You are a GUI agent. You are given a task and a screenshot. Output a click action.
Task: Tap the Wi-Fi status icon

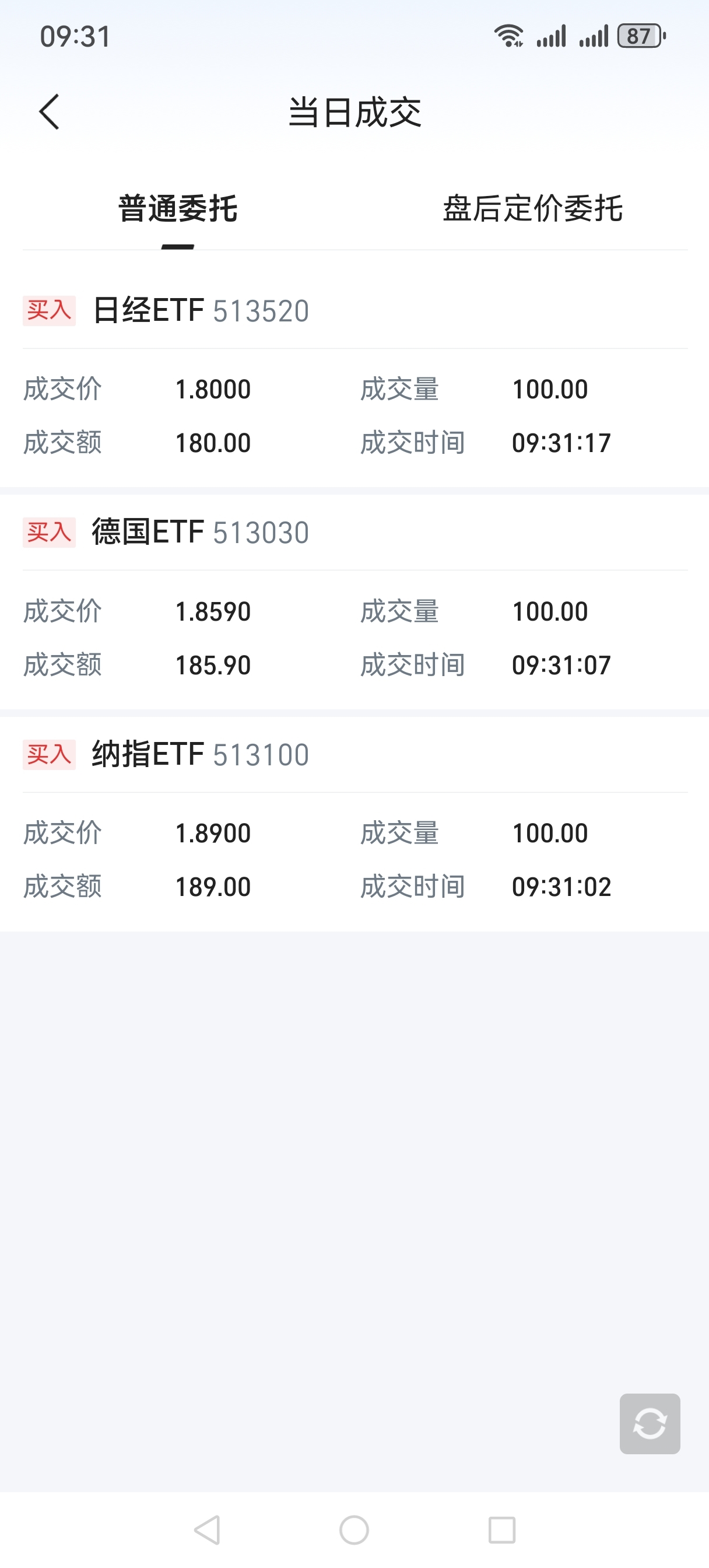508,36
